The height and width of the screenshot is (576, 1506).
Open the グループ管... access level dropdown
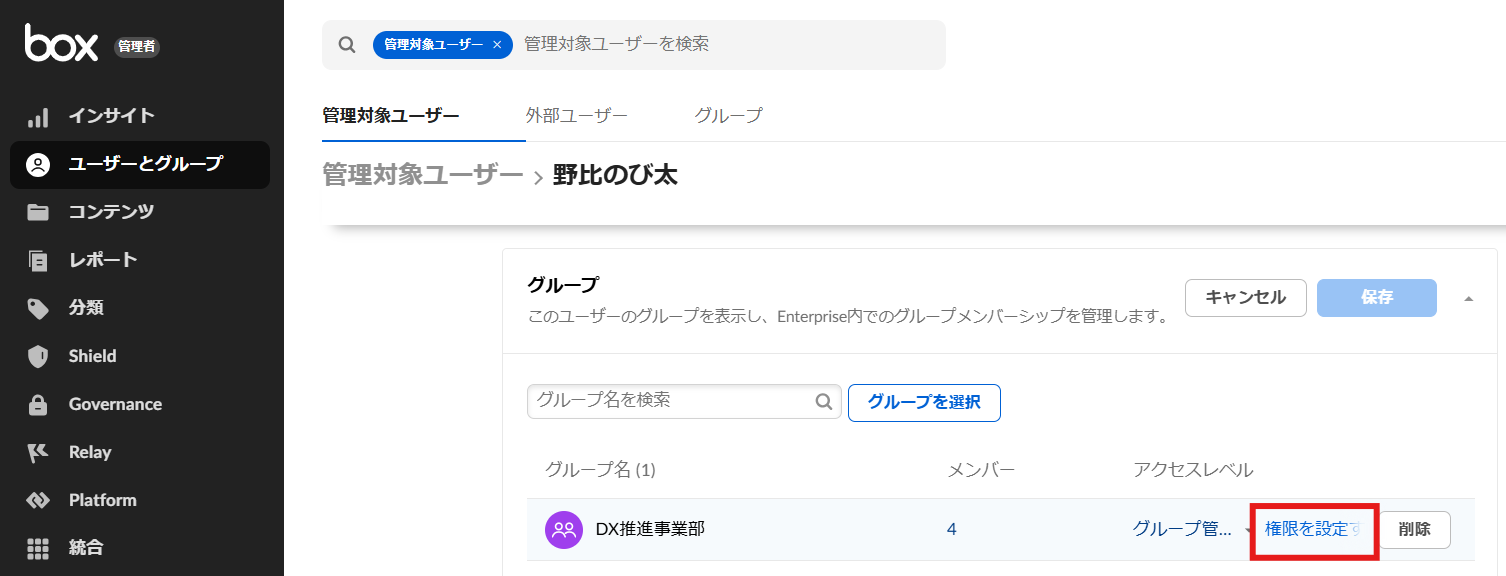click(x=1191, y=529)
